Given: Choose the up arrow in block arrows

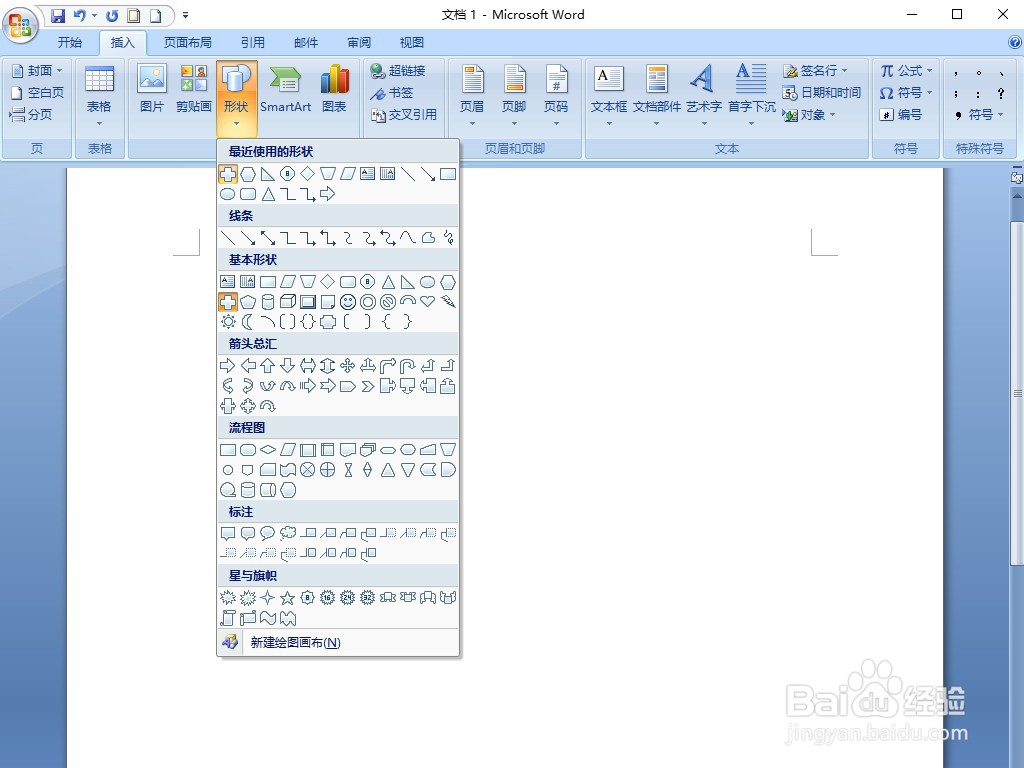Looking at the screenshot, I should pyautogui.click(x=268, y=366).
